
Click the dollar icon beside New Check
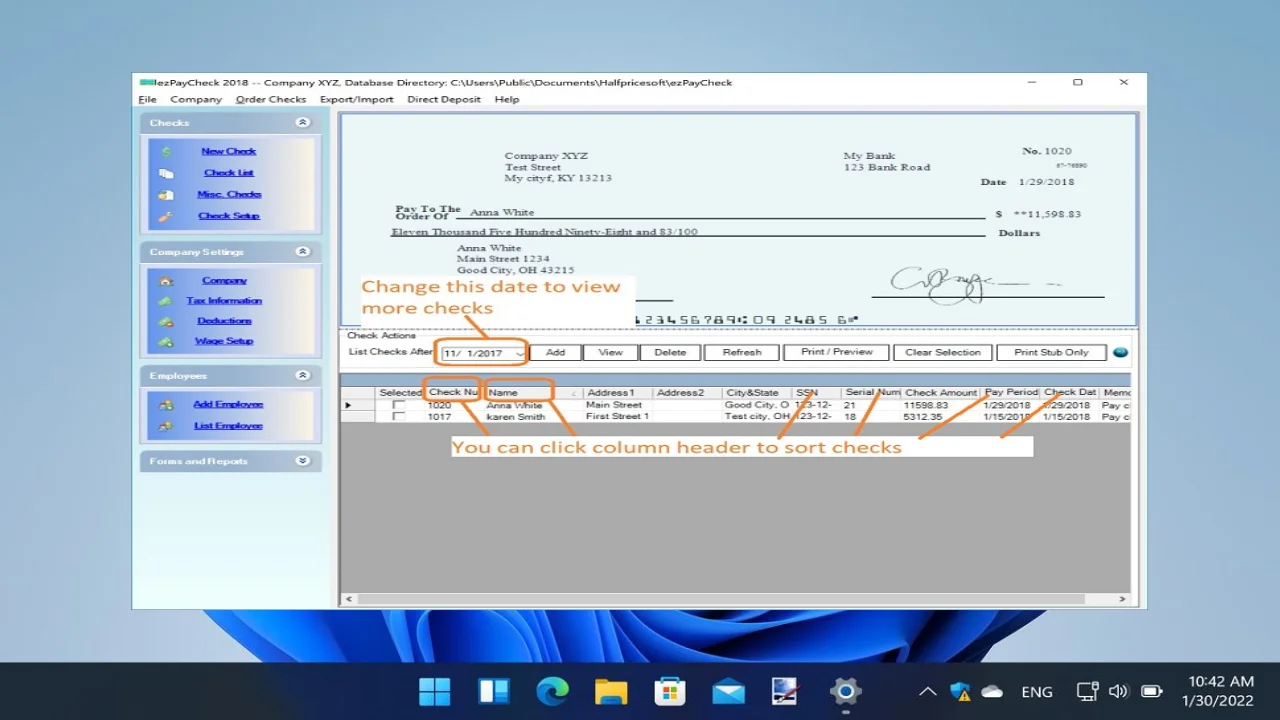(166, 152)
